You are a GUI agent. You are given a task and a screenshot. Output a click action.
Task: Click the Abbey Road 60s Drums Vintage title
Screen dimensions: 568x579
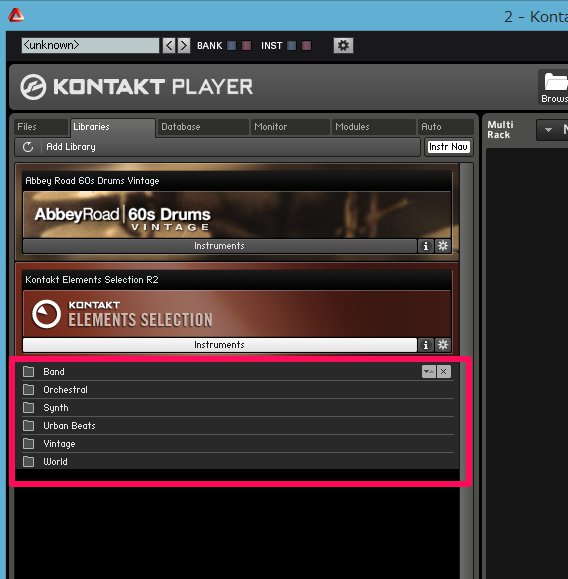92,181
